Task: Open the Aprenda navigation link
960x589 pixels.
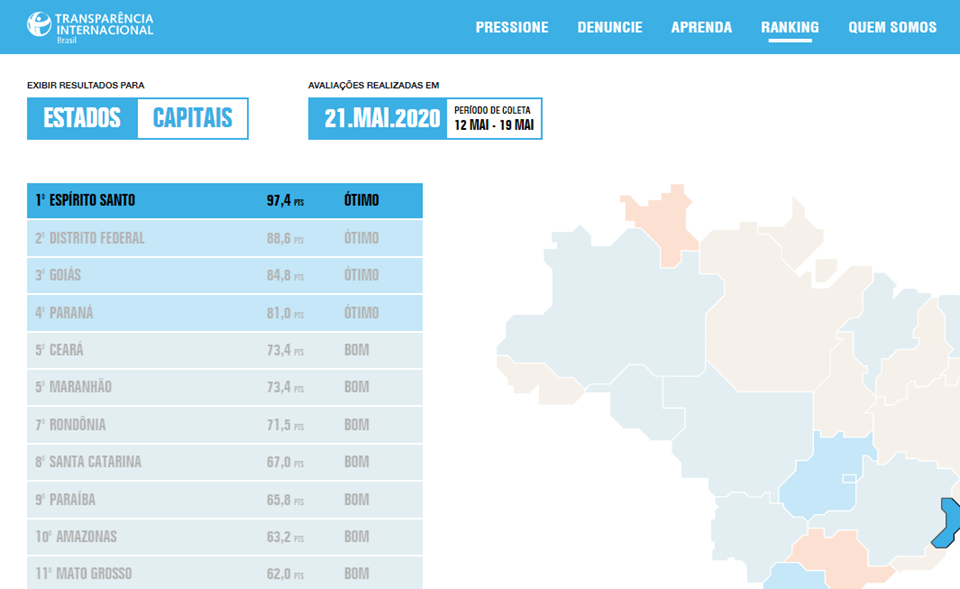Action: tap(701, 27)
